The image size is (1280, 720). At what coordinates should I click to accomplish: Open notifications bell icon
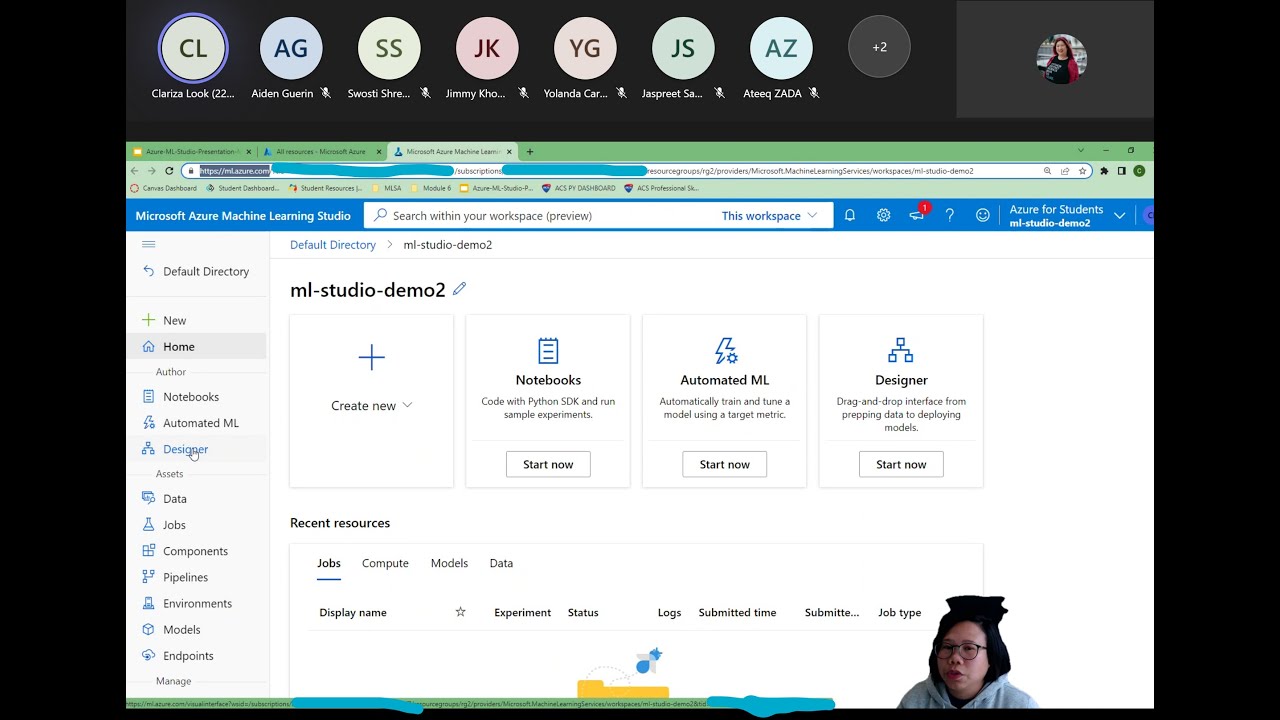click(x=850, y=215)
